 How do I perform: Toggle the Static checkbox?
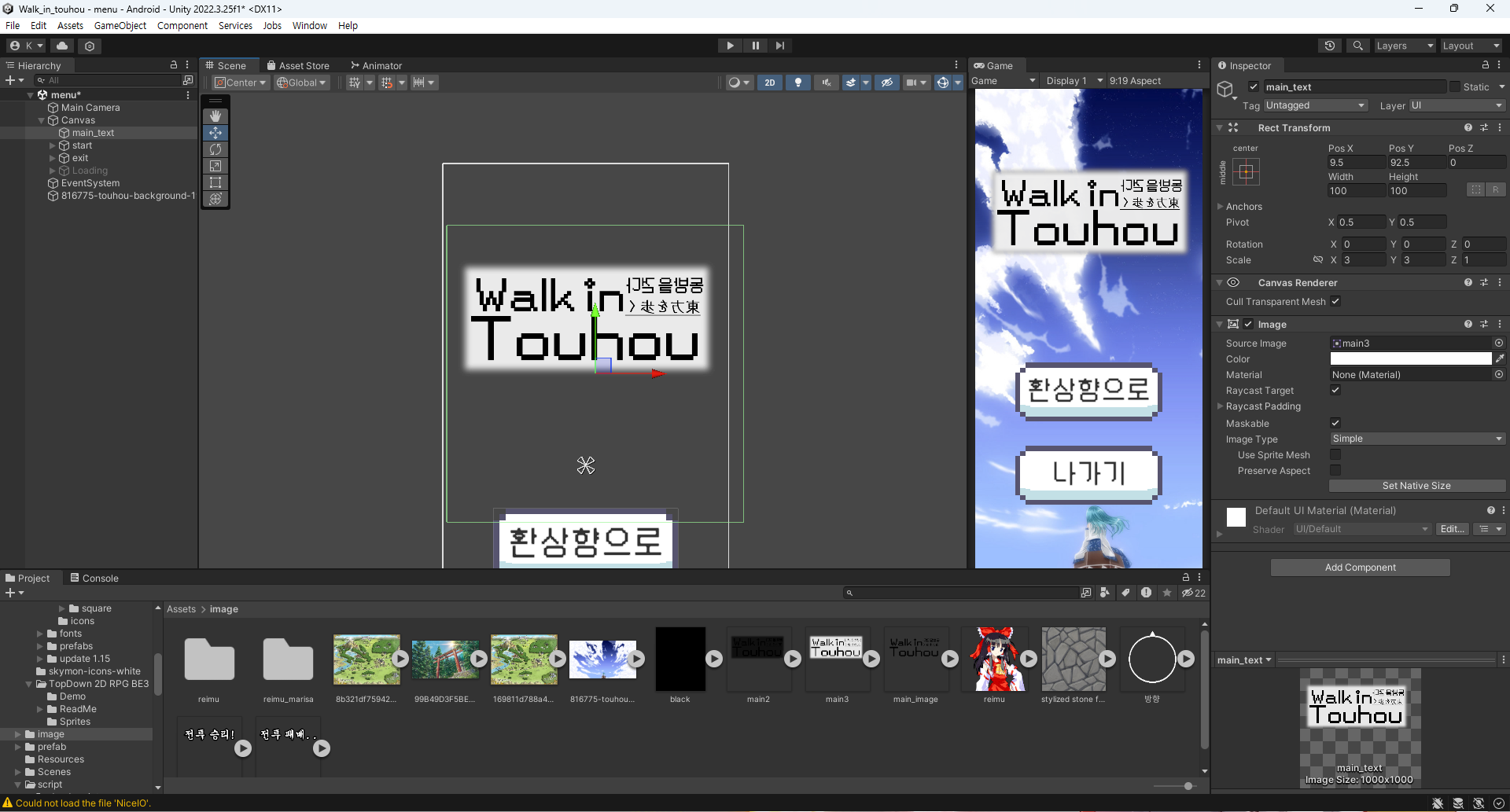coord(1455,87)
